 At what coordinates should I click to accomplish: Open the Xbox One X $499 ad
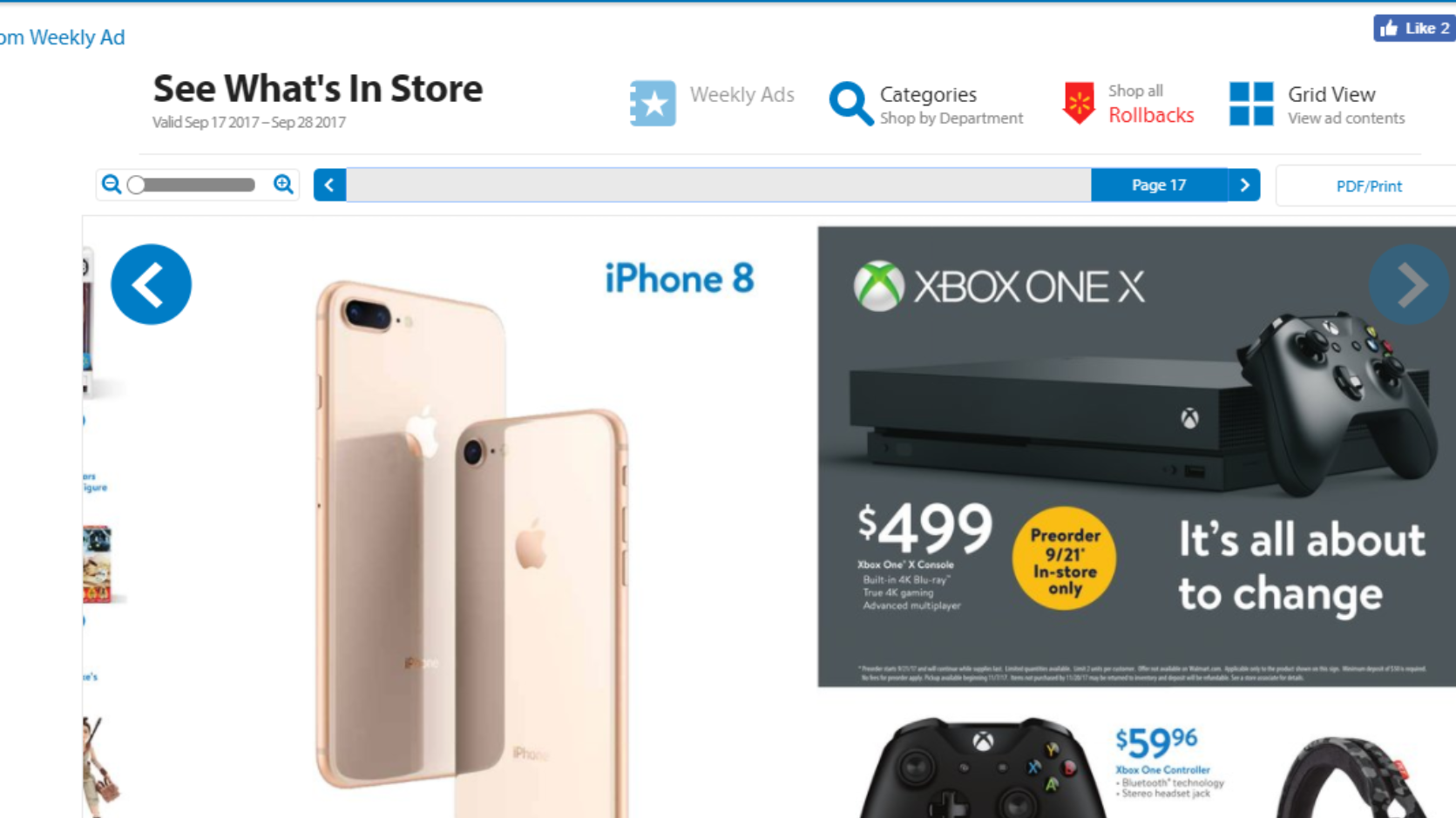[1136, 456]
